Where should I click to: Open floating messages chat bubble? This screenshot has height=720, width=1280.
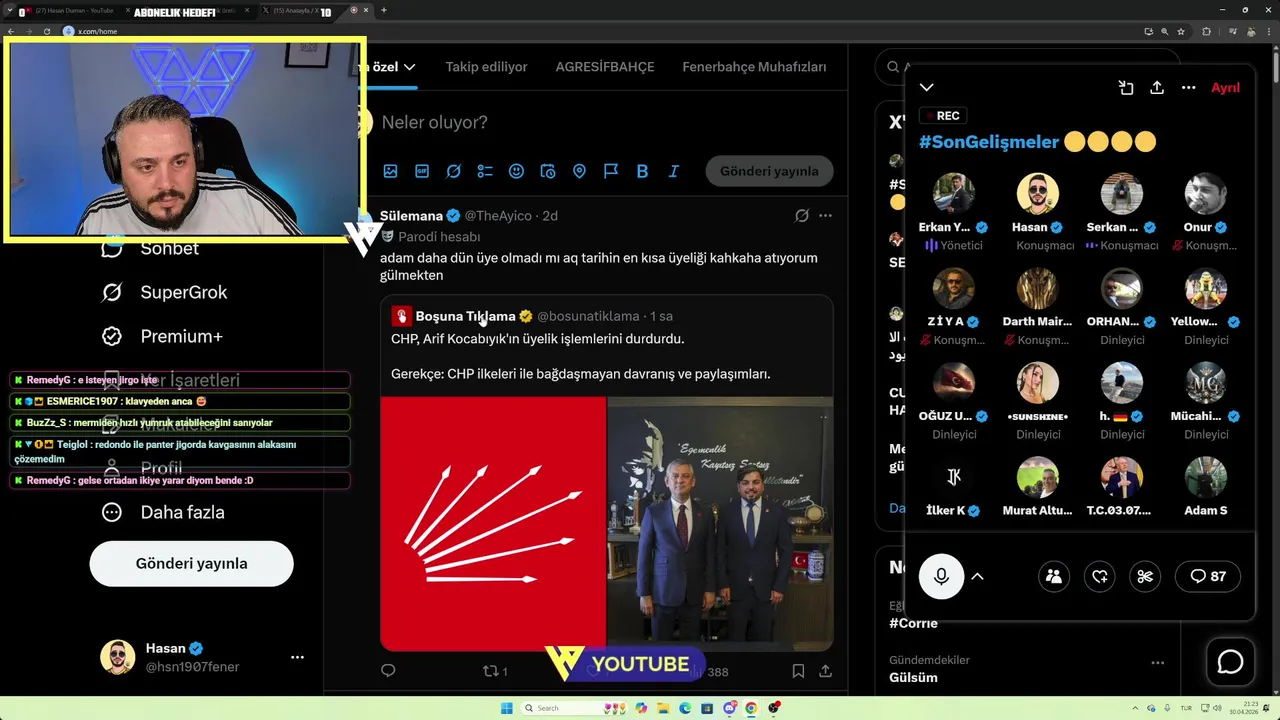1230,662
